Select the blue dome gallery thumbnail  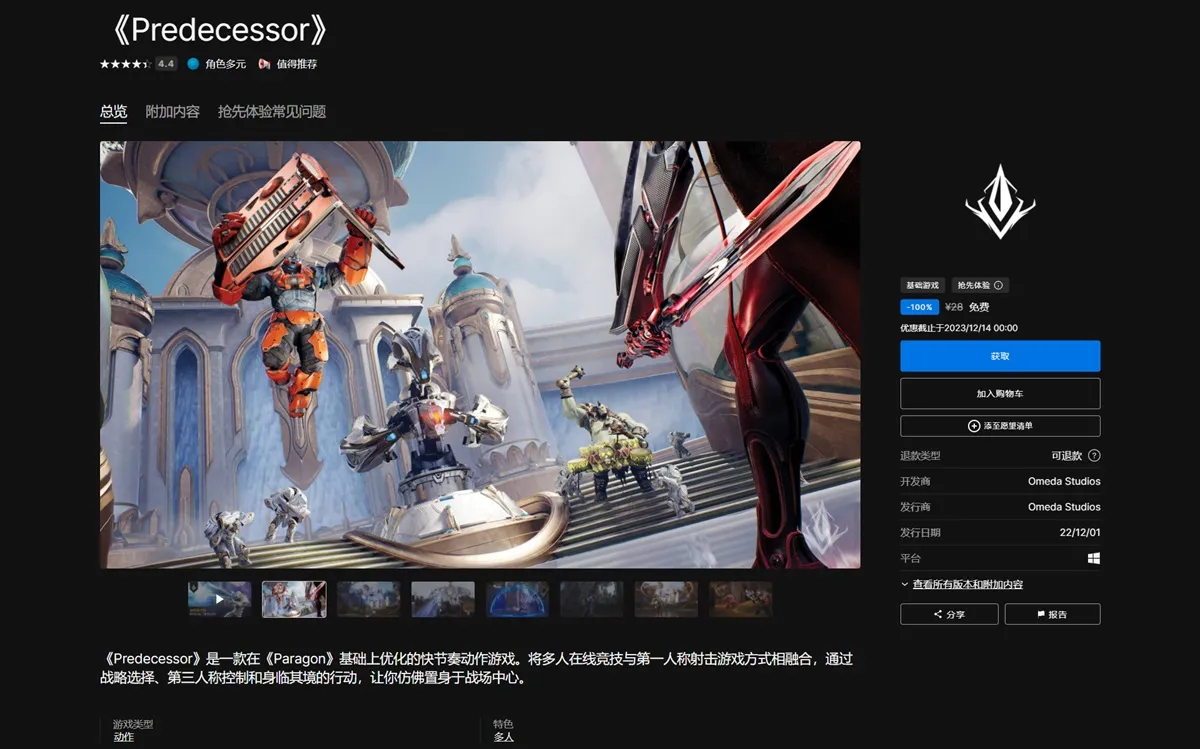518,599
